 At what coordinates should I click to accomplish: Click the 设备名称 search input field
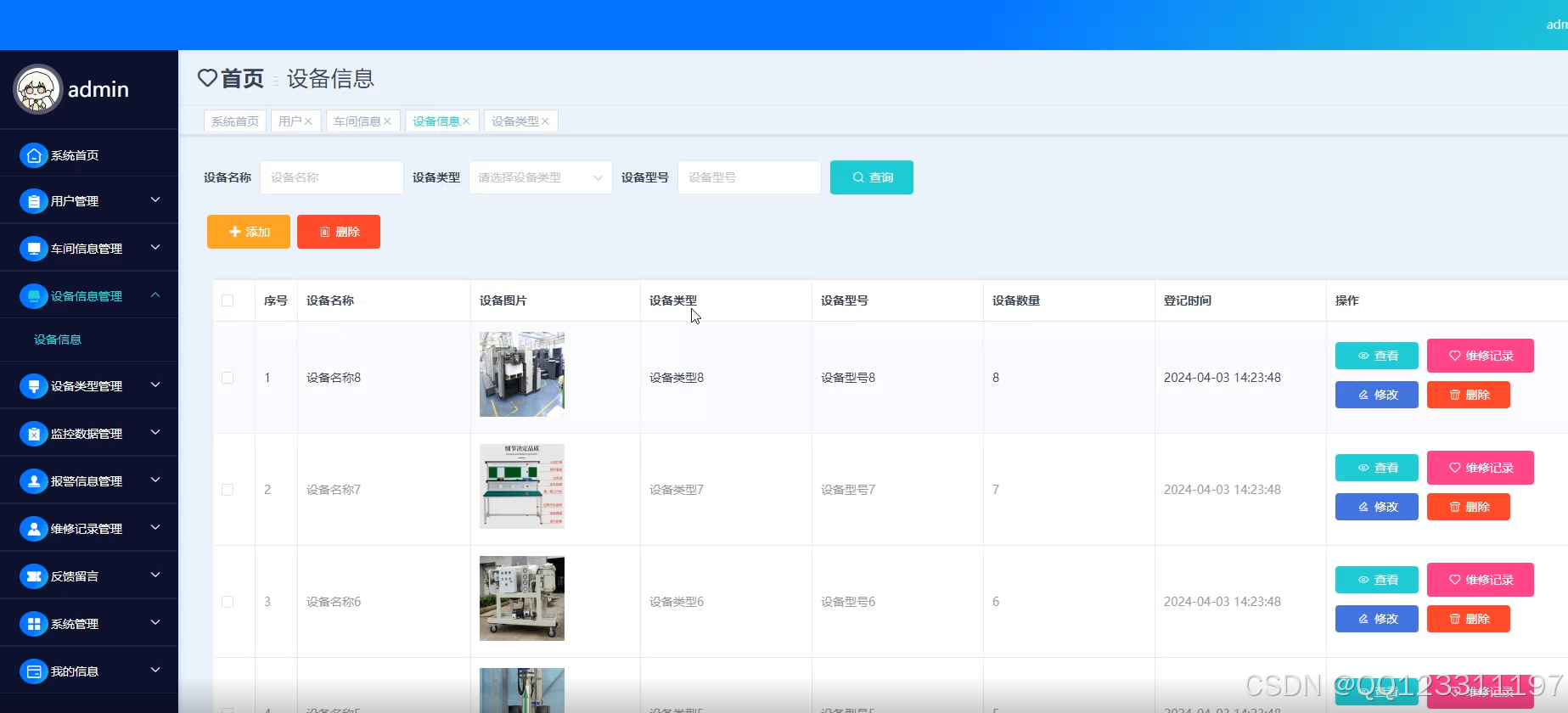pos(332,177)
